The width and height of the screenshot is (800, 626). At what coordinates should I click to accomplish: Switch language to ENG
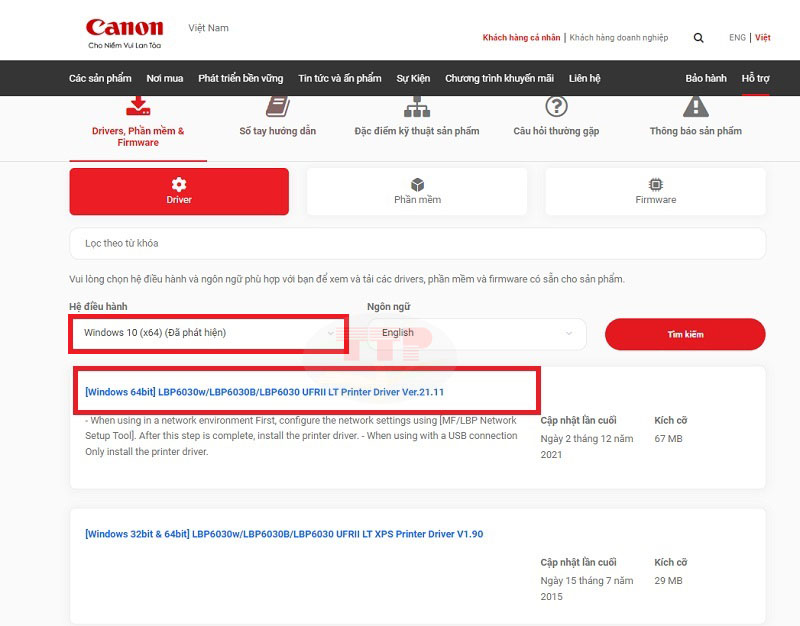[737, 38]
